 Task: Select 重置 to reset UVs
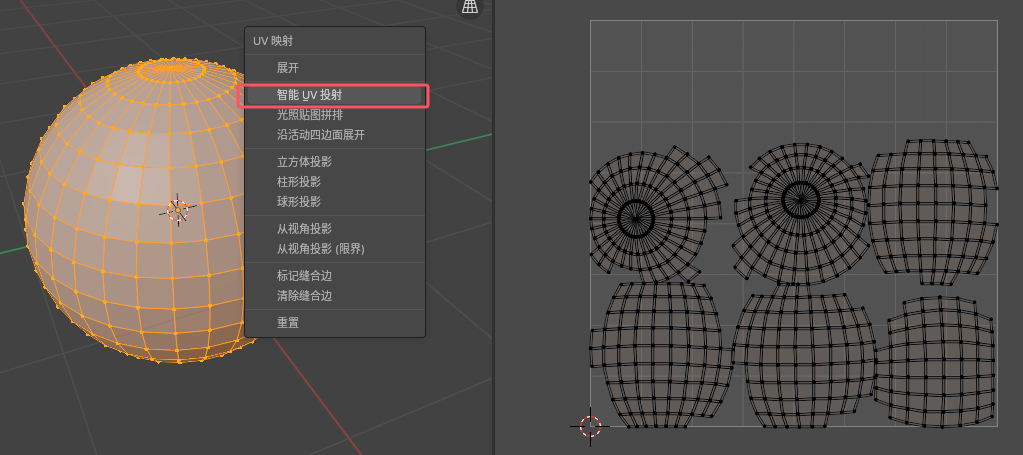point(288,323)
